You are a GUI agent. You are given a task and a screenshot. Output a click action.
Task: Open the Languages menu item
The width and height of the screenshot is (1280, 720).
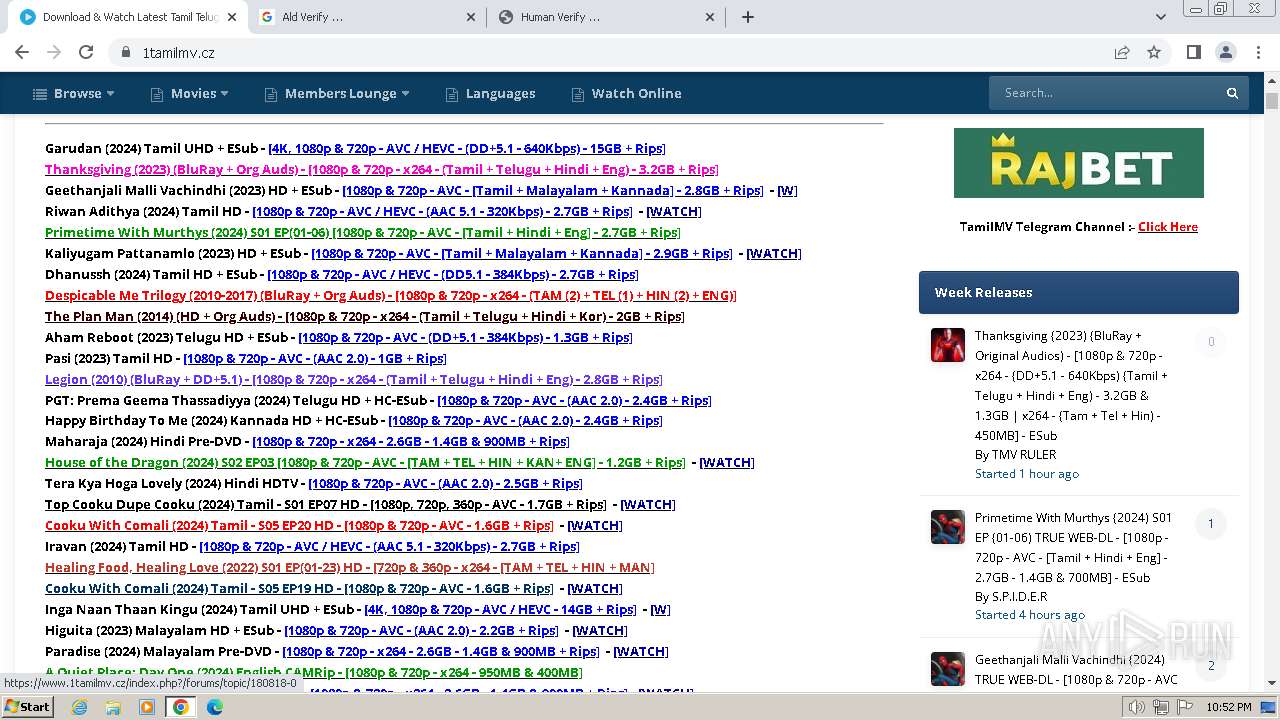point(491,93)
